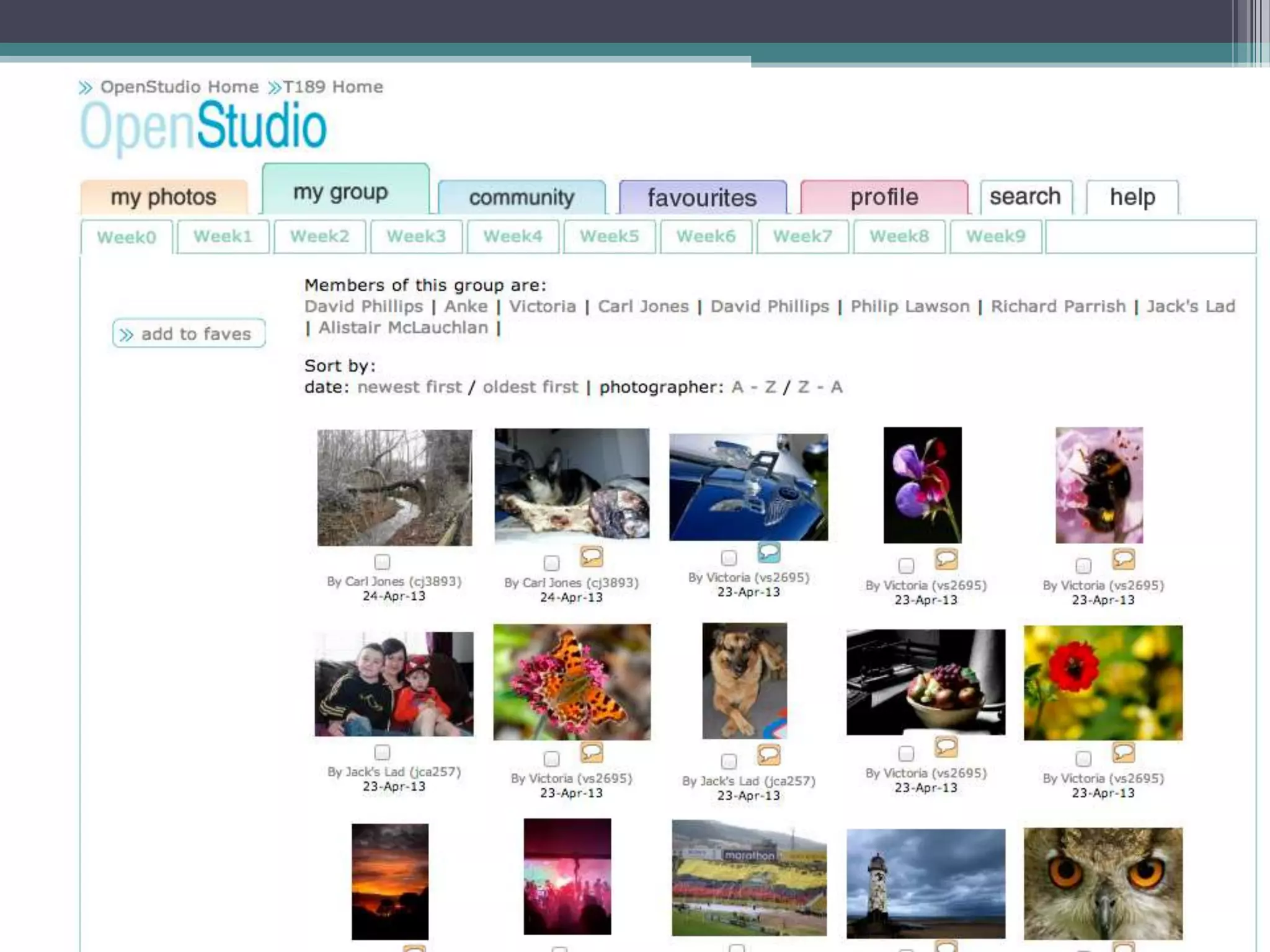1270x952 pixels.
Task: Click T189 Home breadcrumb link
Action: pos(332,87)
